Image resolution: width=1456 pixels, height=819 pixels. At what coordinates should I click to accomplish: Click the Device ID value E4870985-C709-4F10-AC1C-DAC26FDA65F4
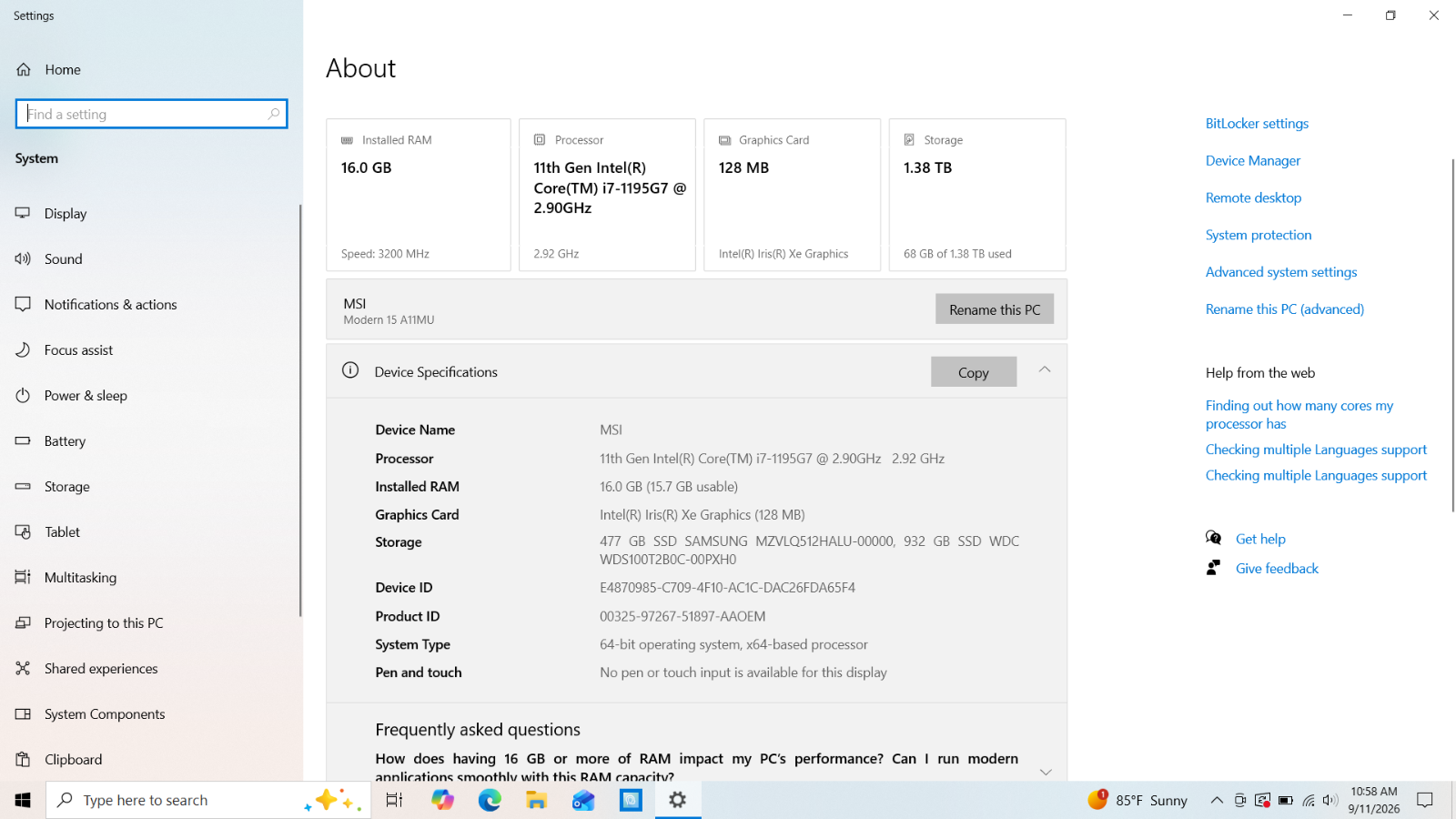[727, 588]
